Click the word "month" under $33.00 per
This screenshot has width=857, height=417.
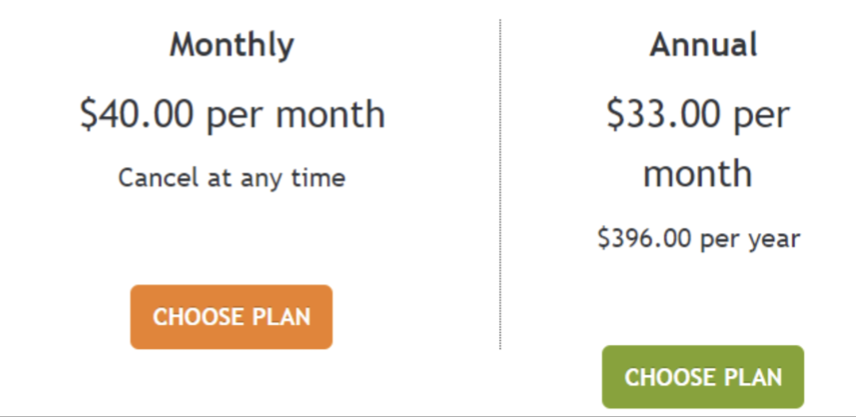point(697,173)
